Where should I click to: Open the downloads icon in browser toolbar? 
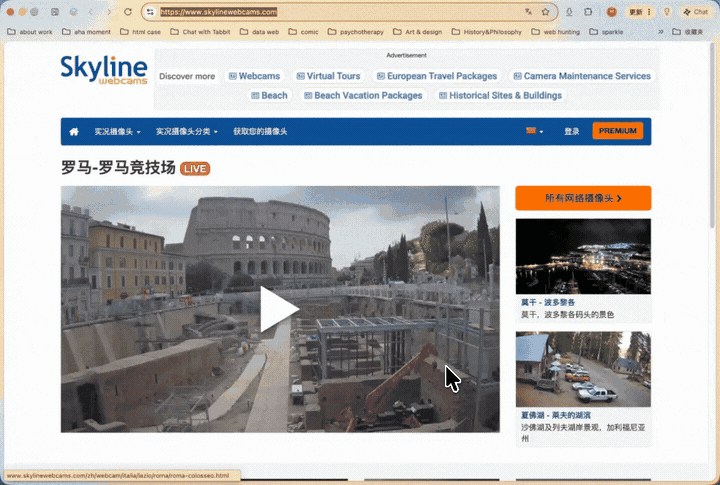point(569,12)
